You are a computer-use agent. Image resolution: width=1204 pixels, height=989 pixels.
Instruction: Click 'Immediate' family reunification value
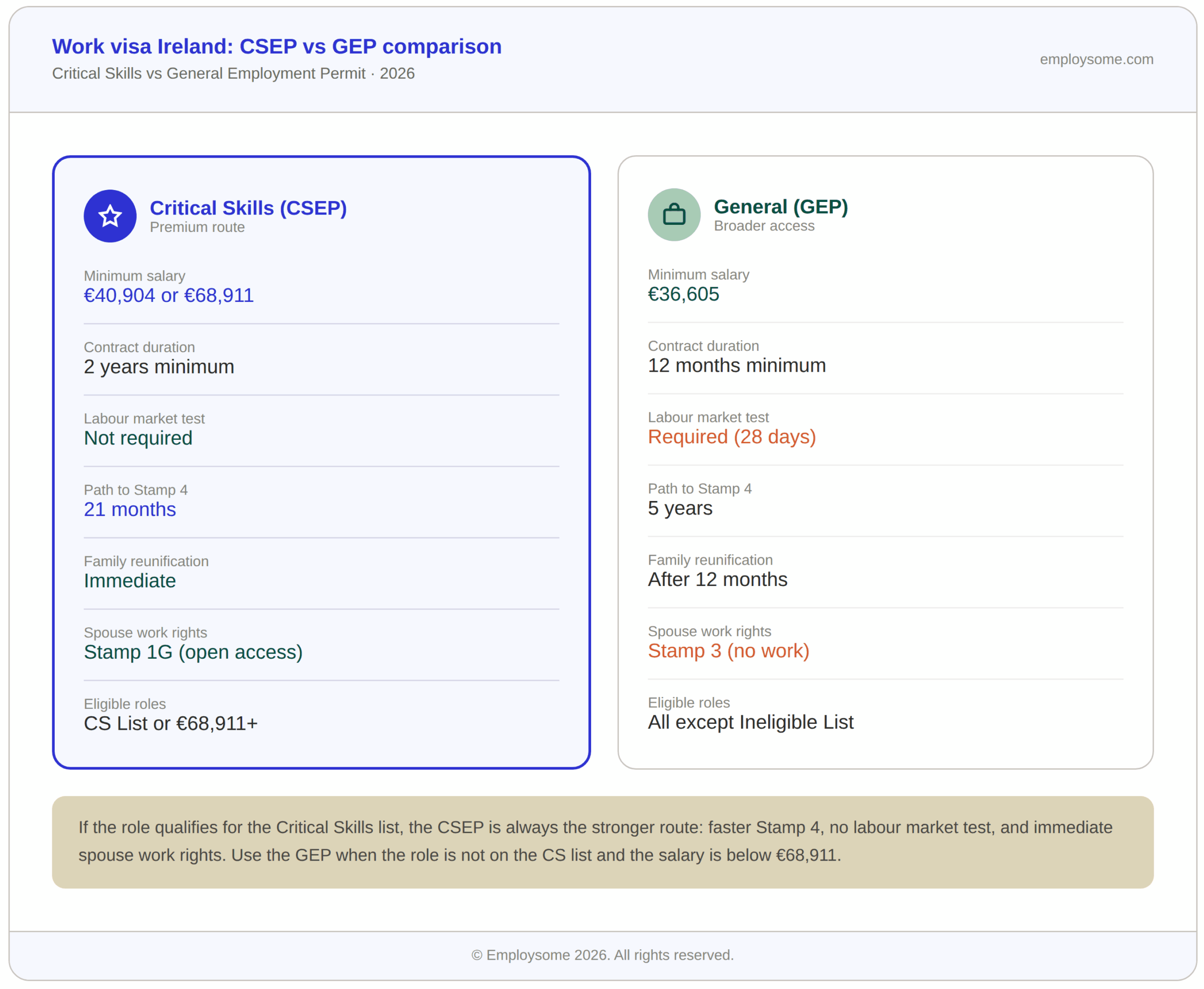(x=130, y=581)
